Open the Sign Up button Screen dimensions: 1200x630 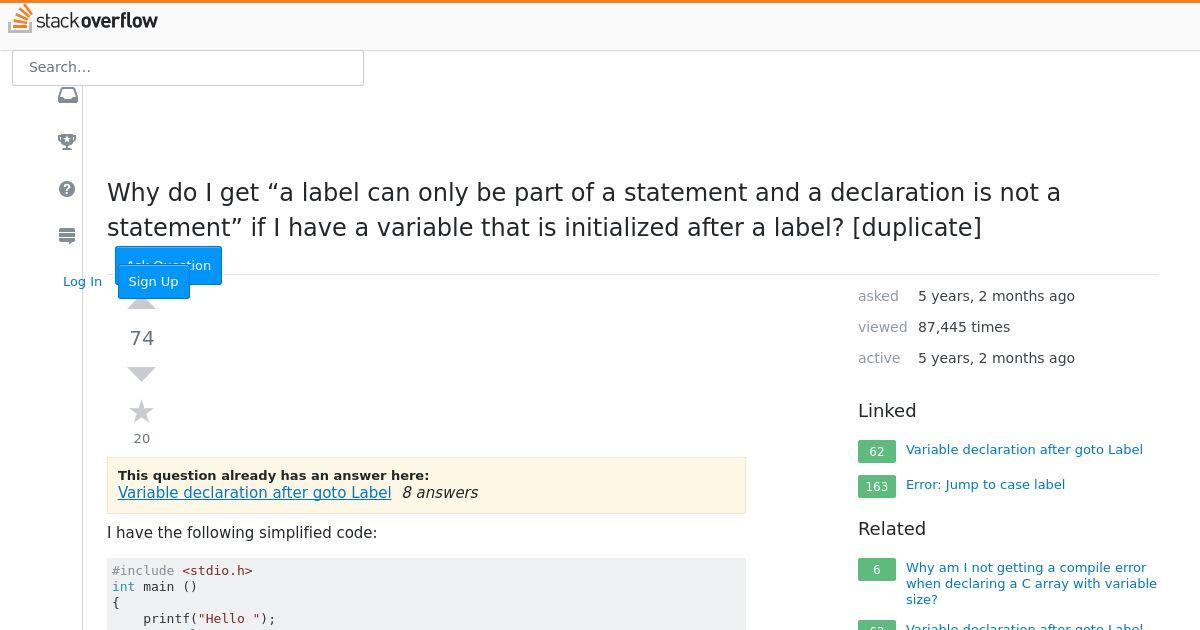tap(154, 281)
